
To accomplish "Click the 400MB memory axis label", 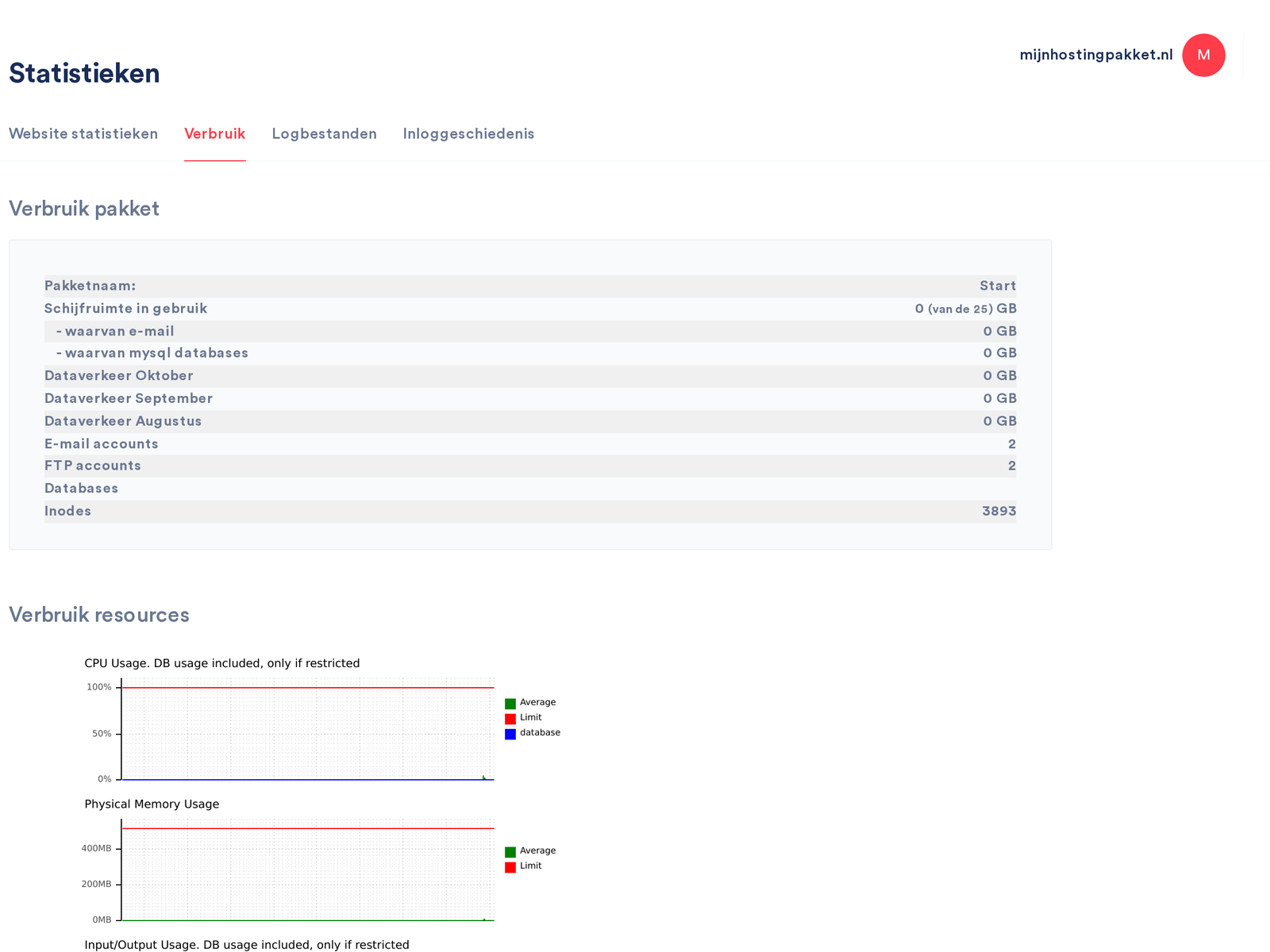I will click(x=96, y=849).
